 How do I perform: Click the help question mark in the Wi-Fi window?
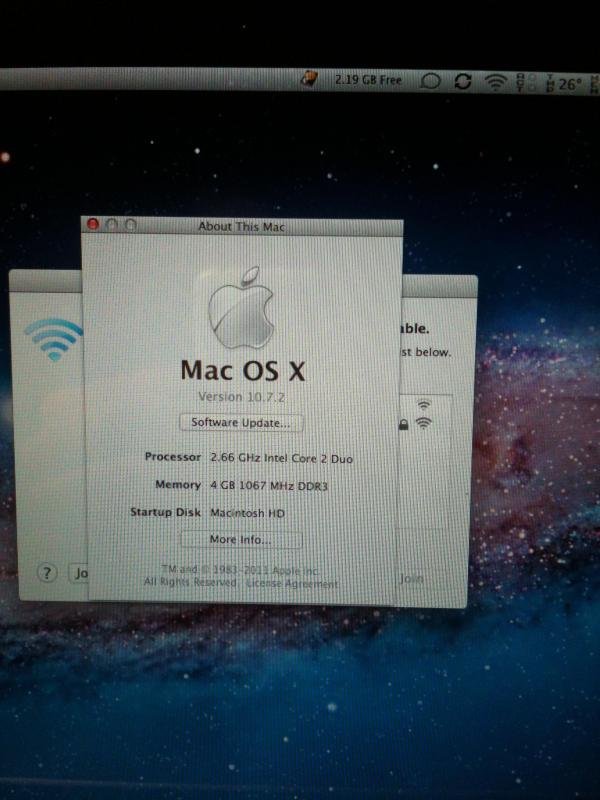coord(47,573)
